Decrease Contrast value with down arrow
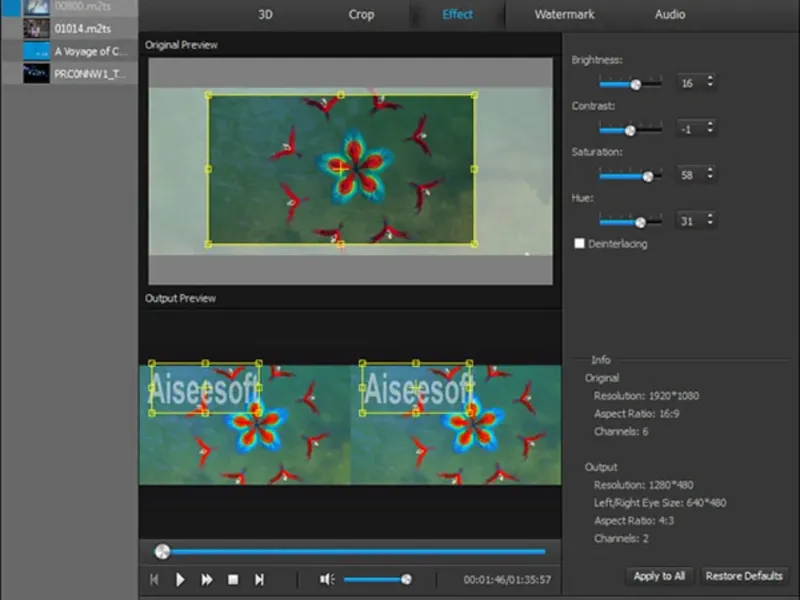Screen dimensions: 800x600 710,131
